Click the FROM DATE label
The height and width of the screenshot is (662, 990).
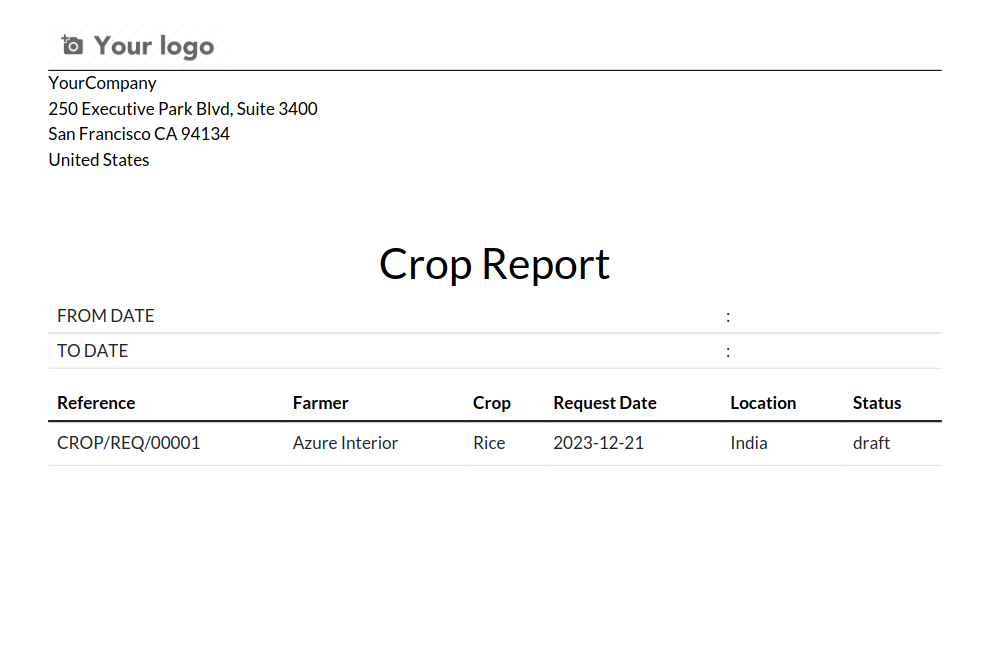click(x=106, y=316)
